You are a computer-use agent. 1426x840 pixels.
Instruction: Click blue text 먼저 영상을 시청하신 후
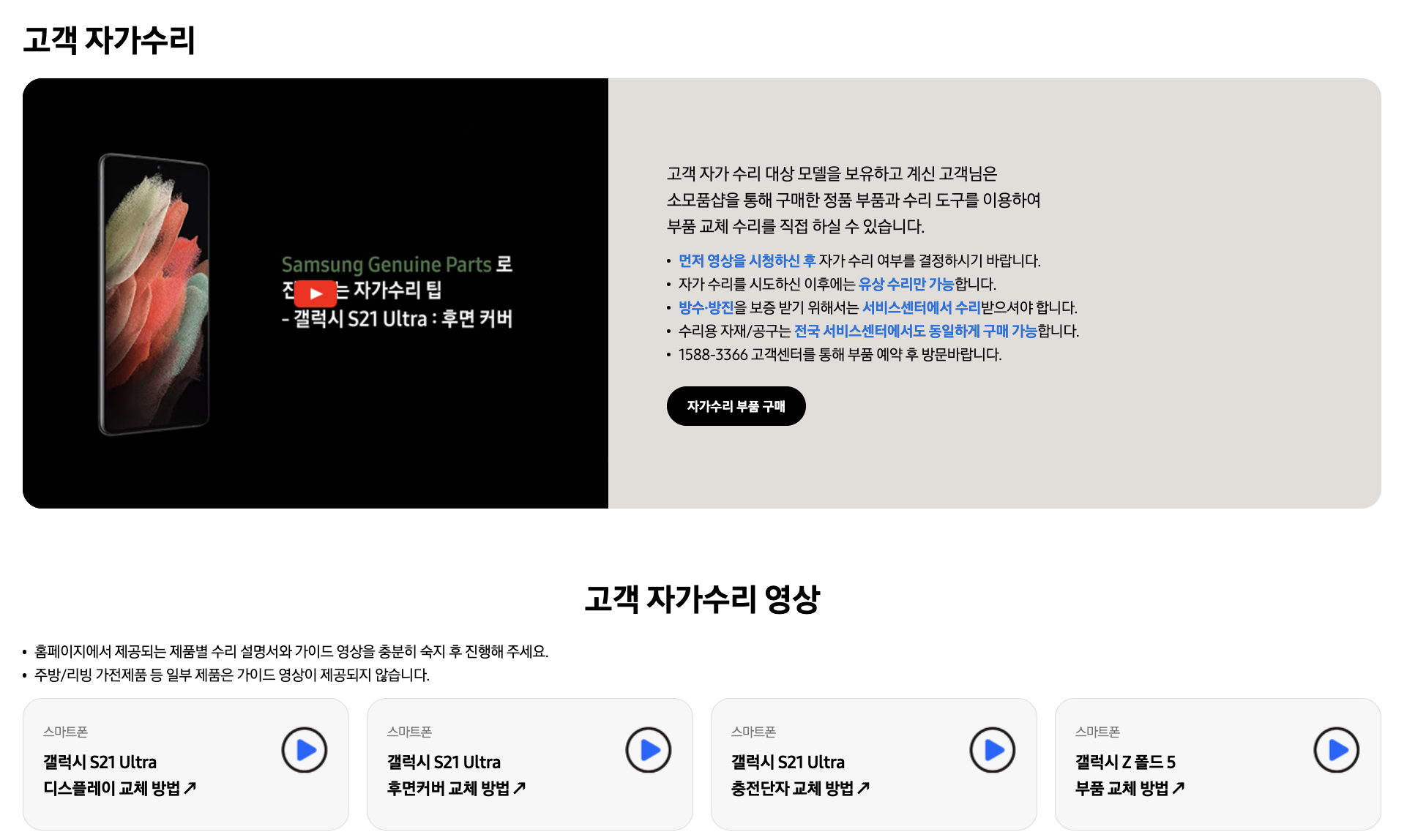click(747, 260)
